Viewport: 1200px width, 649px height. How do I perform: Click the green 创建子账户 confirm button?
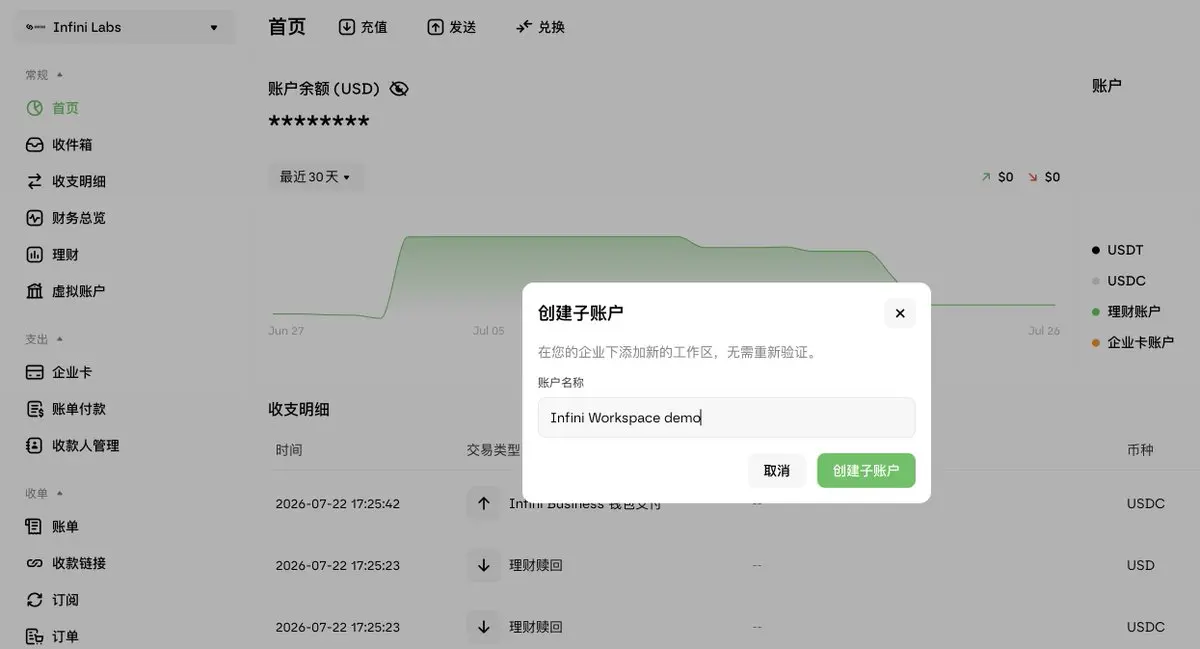click(866, 470)
